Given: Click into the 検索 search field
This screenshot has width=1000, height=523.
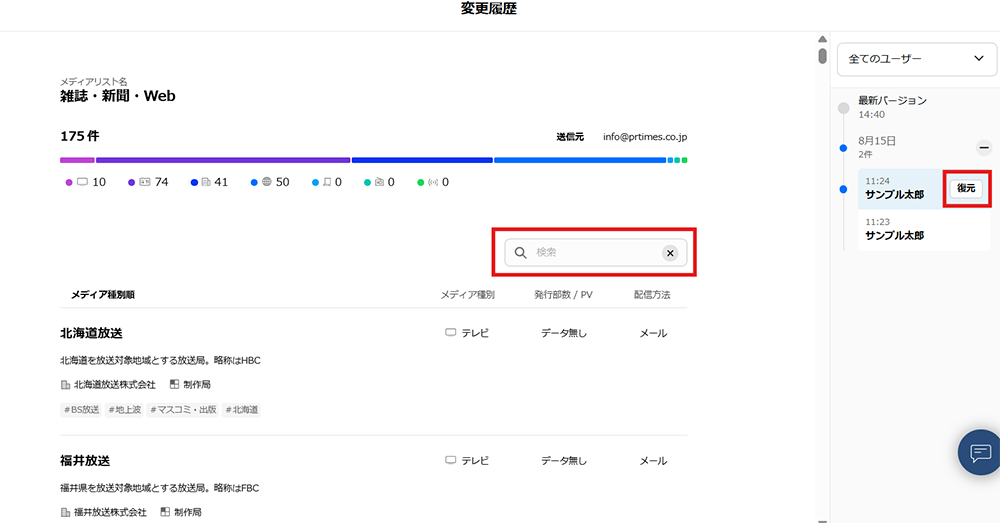Looking at the screenshot, I should pos(596,253).
